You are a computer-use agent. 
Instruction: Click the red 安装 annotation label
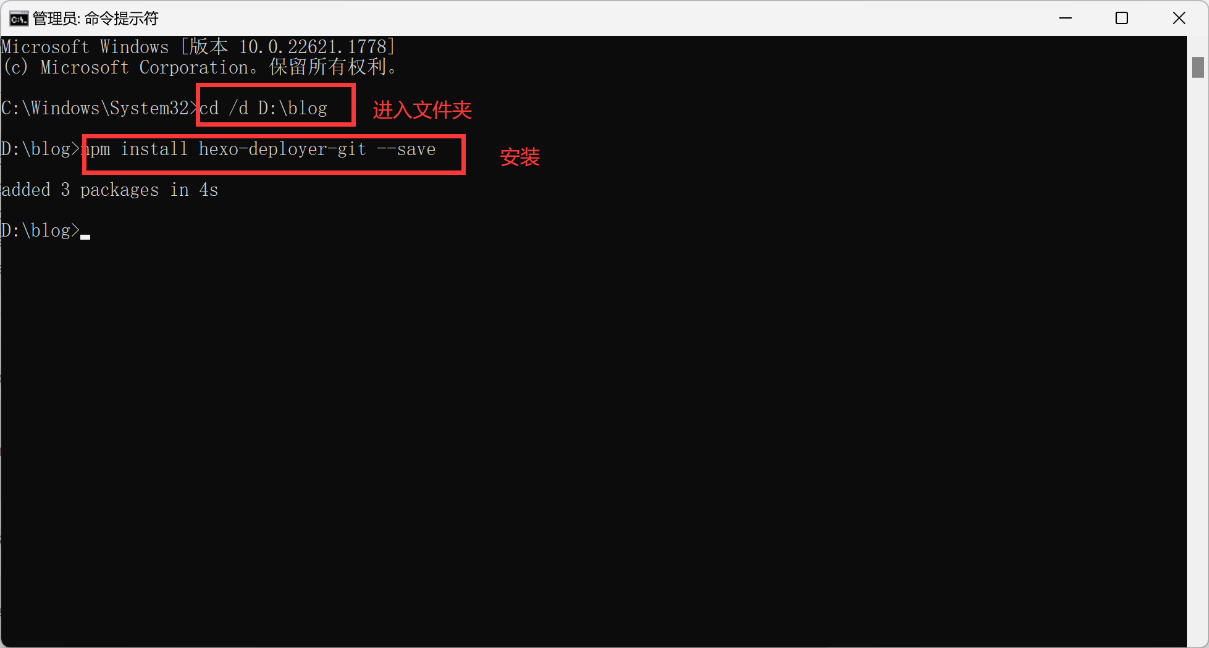tap(520, 157)
